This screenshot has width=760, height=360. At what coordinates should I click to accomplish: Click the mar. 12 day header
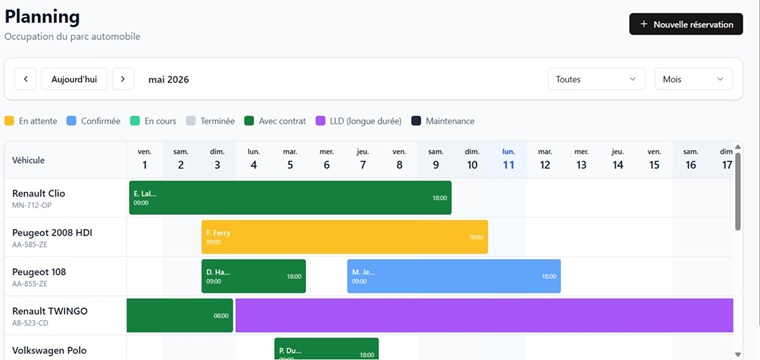click(x=545, y=159)
